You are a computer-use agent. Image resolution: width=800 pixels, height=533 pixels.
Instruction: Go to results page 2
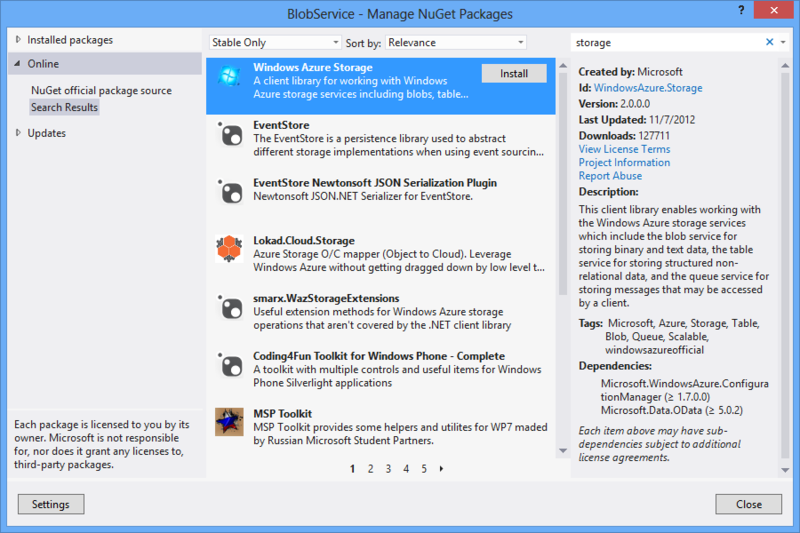tap(370, 469)
